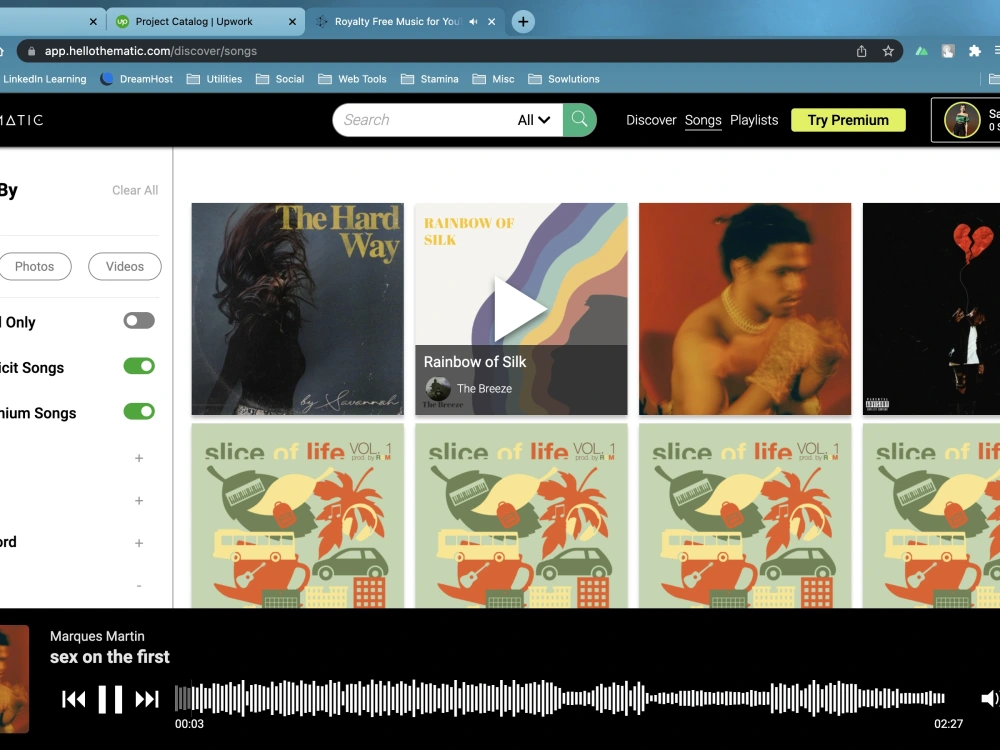Open the shirtless man orange album cover
This screenshot has width=1000, height=750.
click(x=745, y=309)
